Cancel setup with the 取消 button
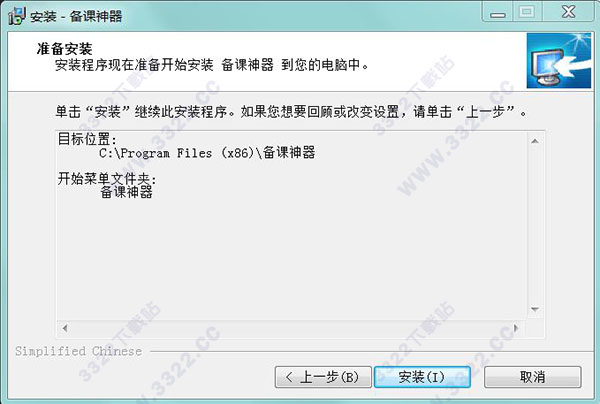The image size is (600, 404). coord(532,377)
